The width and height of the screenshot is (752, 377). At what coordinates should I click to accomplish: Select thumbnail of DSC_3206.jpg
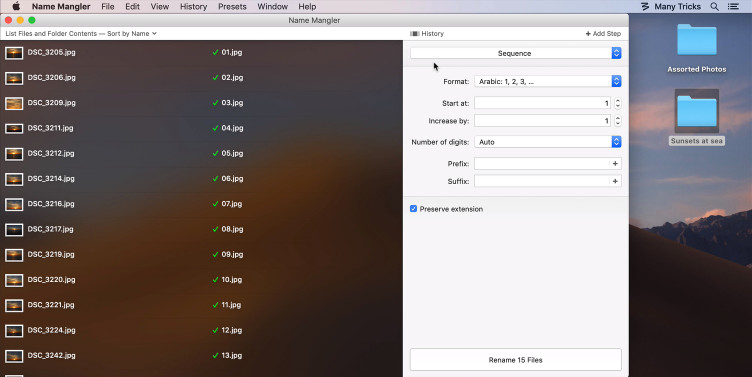pos(14,78)
